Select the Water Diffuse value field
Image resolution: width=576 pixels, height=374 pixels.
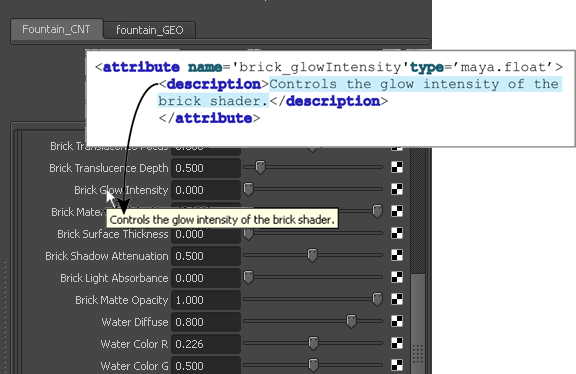(x=206, y=322)
